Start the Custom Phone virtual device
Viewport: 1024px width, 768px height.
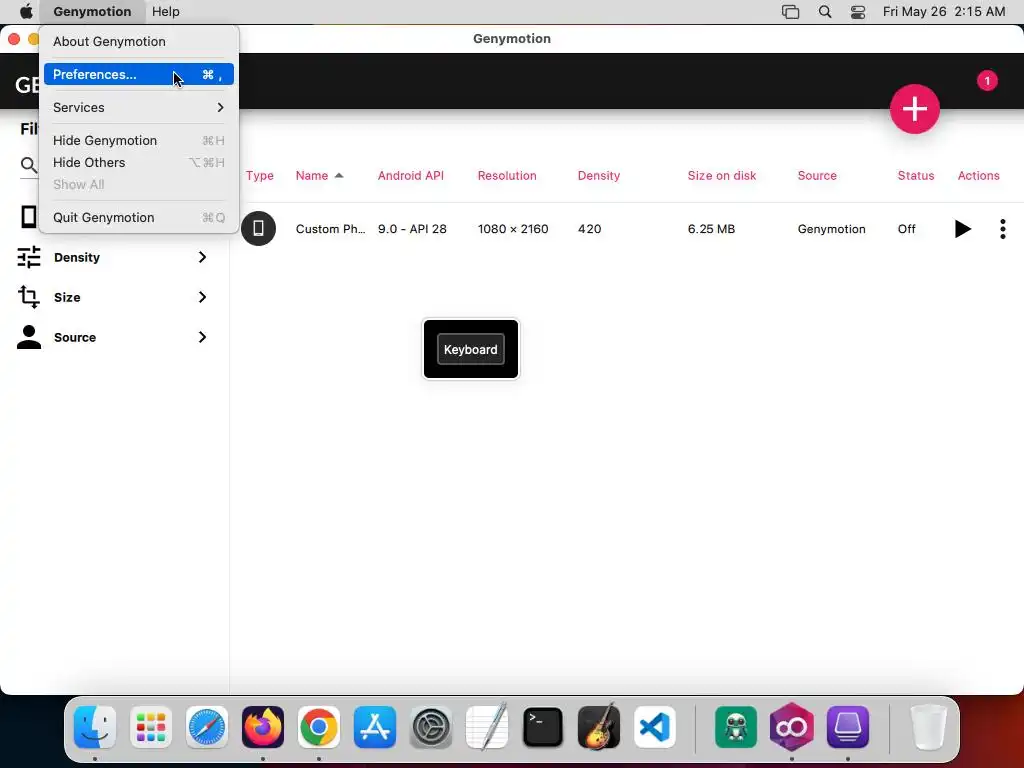962,229
